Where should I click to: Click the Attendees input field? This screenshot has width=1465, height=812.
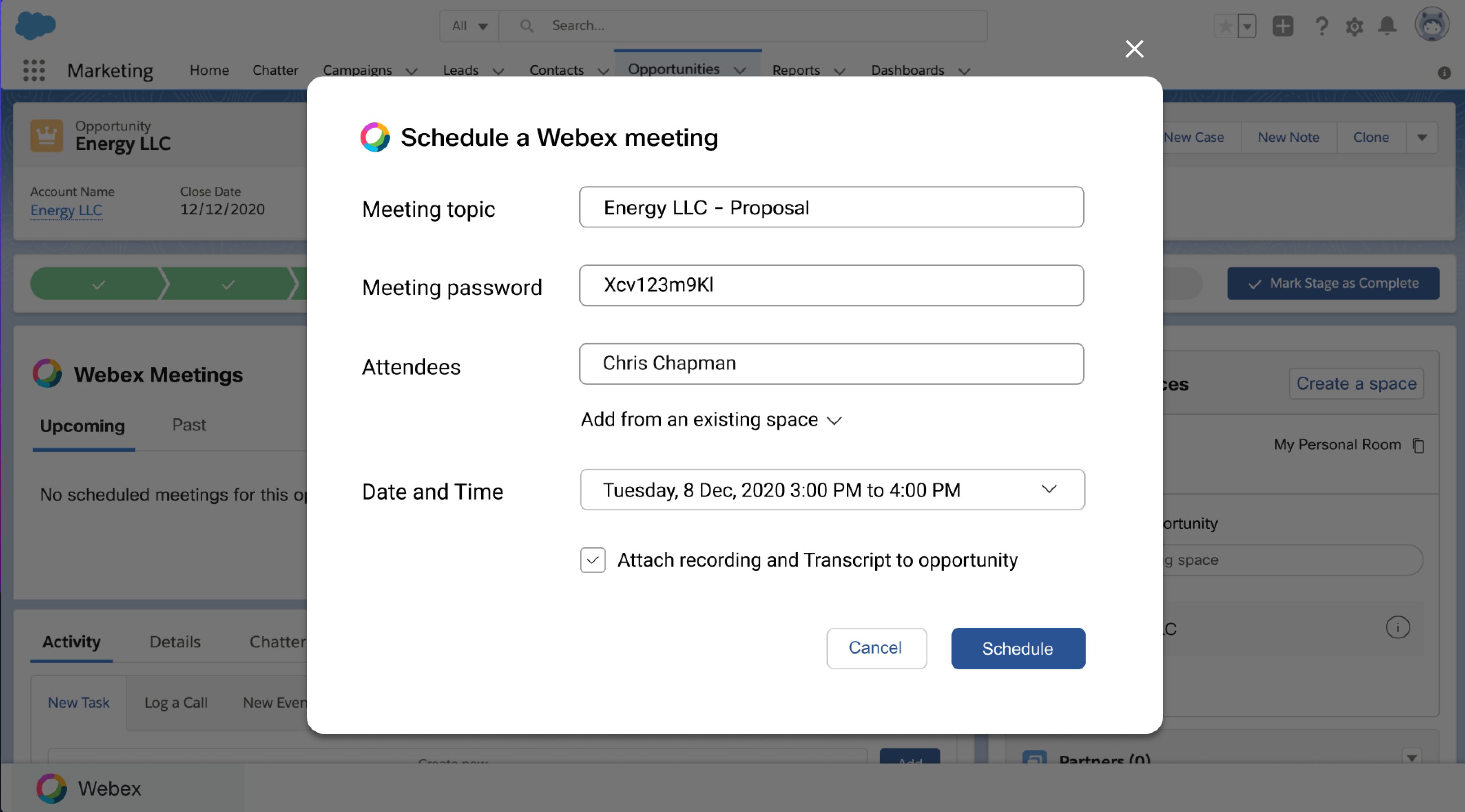[x=832, y=364]
